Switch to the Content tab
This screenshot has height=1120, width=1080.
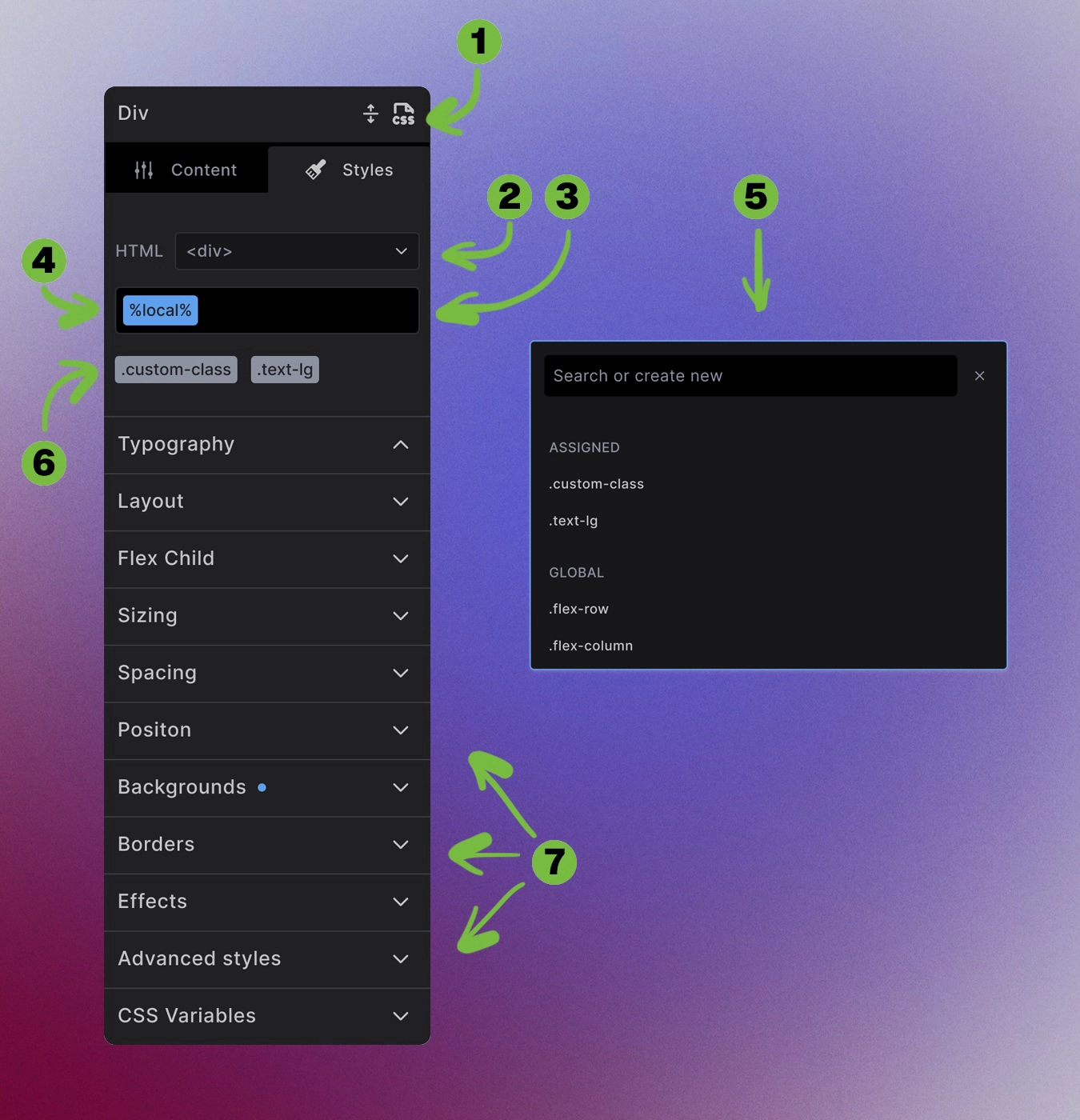click(203, 170)
